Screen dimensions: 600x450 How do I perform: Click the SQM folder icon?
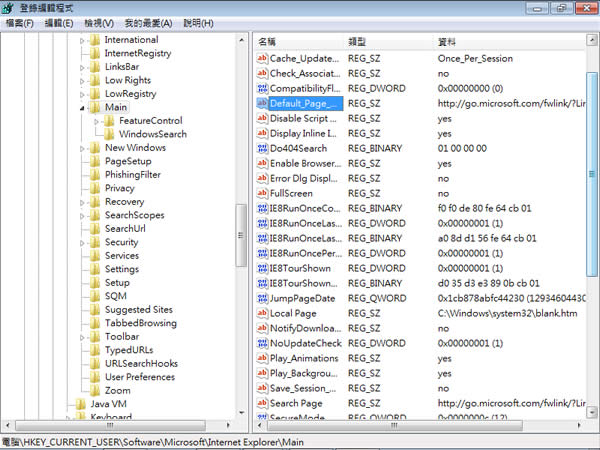coord(95,296)
